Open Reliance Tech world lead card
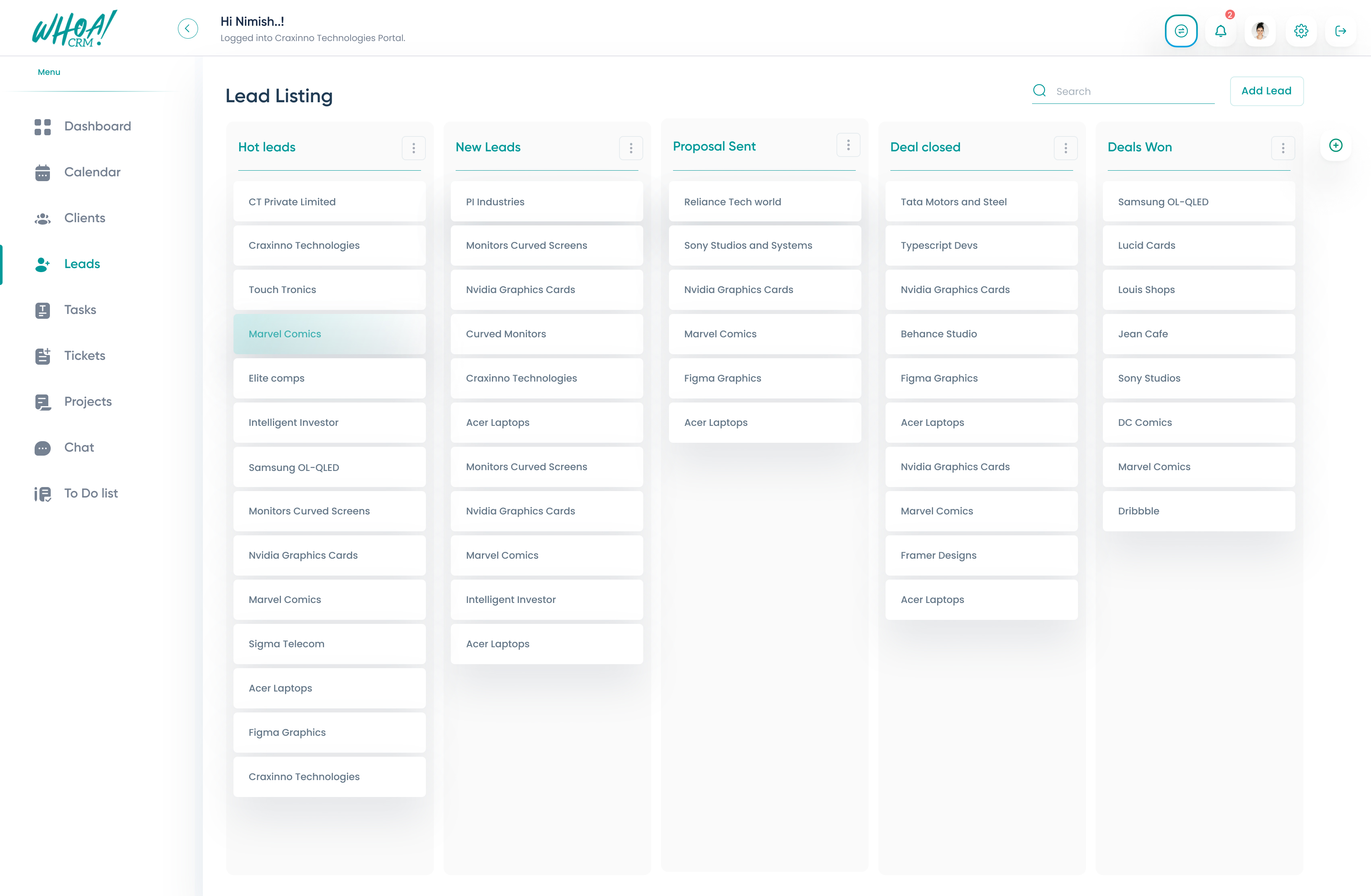Viewport: 1371px width, 896px height. click(x=765, y=202)
